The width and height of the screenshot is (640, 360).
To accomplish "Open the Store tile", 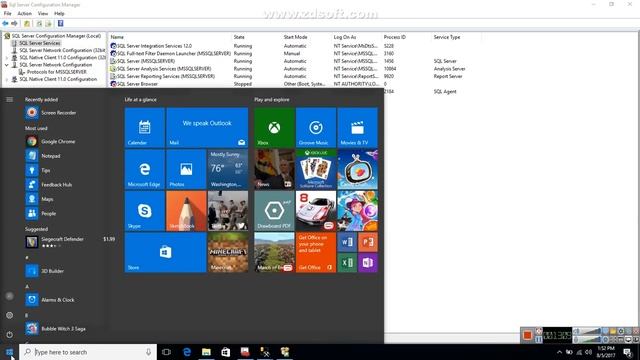I will (x=165, y=252).
